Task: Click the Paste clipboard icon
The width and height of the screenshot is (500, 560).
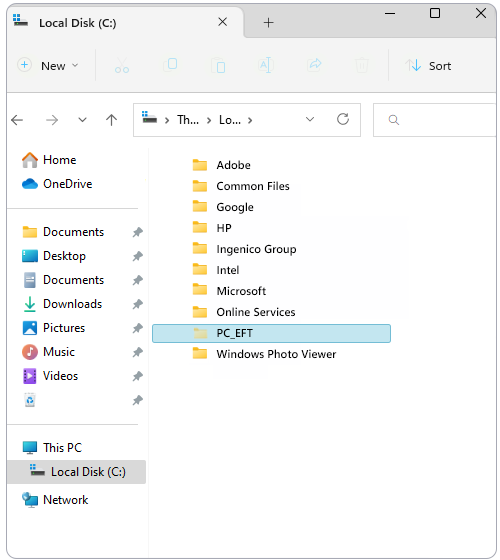Action: click(x=218, y=66)
